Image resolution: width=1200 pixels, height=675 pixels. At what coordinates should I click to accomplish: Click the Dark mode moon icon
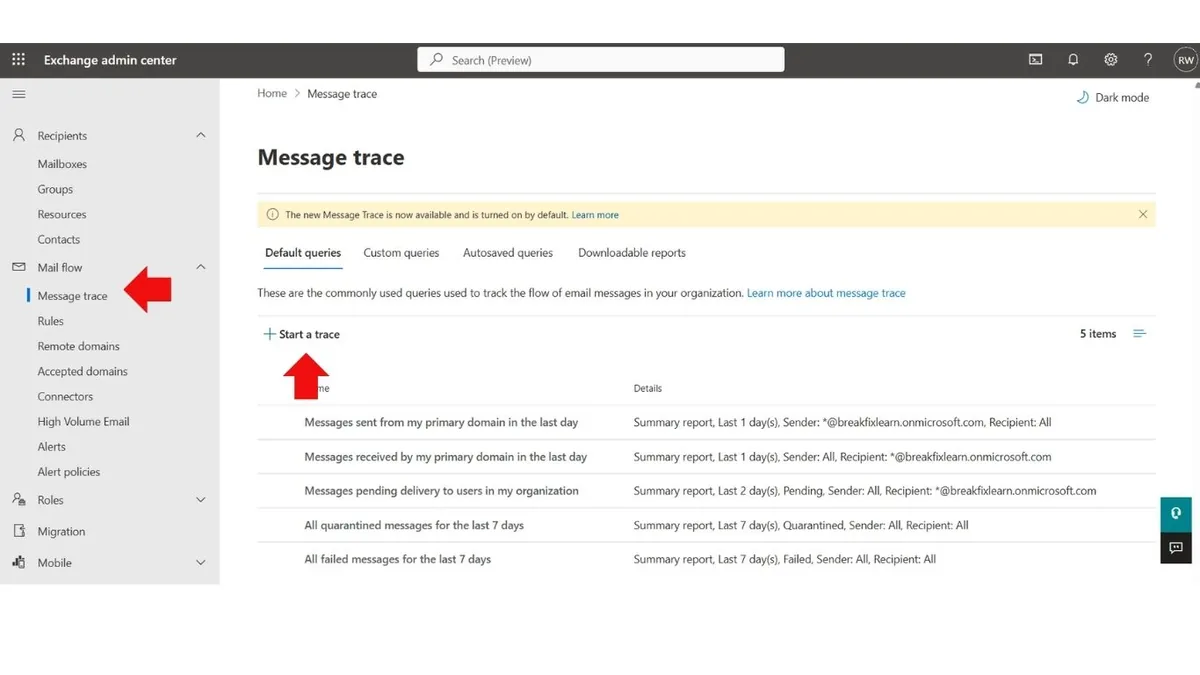(x=1082, y=97)
